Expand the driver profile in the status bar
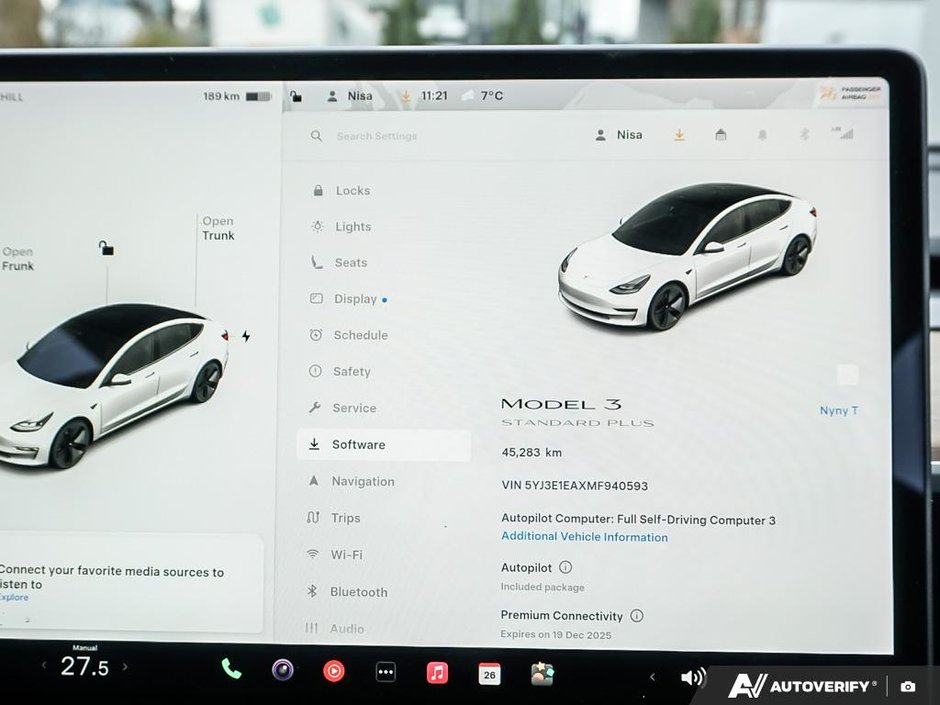 pyautogui.click(x=350, y=95)
